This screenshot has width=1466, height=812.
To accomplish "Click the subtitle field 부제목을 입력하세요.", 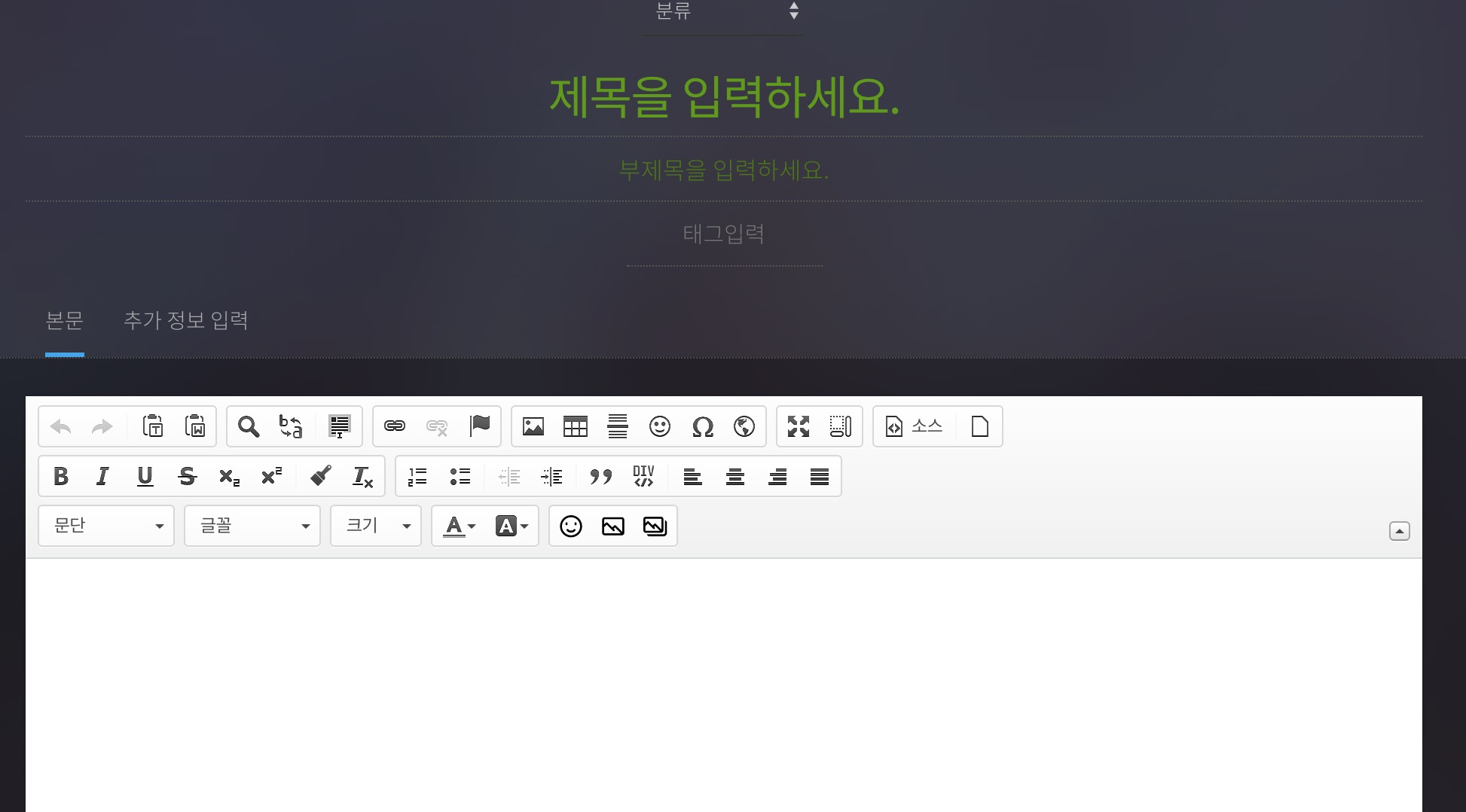I will click(724, 169).
